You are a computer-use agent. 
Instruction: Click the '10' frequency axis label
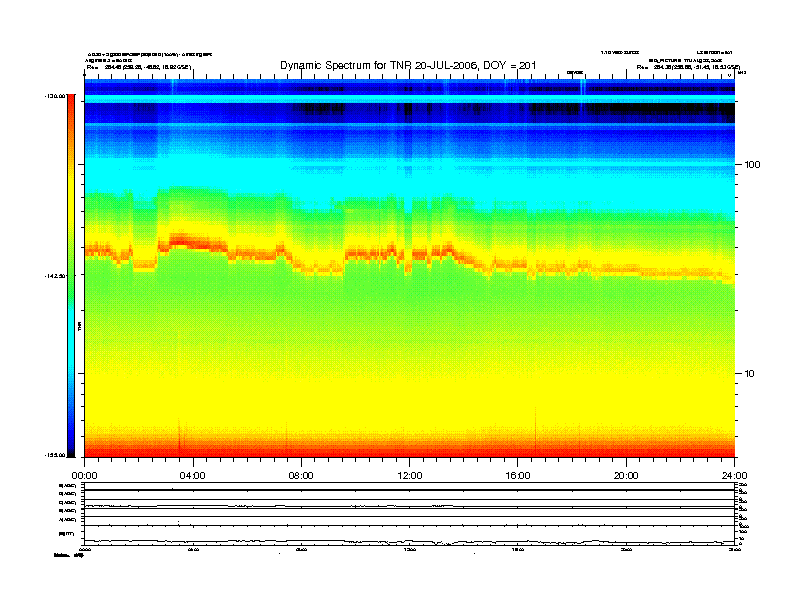(750, 374)
